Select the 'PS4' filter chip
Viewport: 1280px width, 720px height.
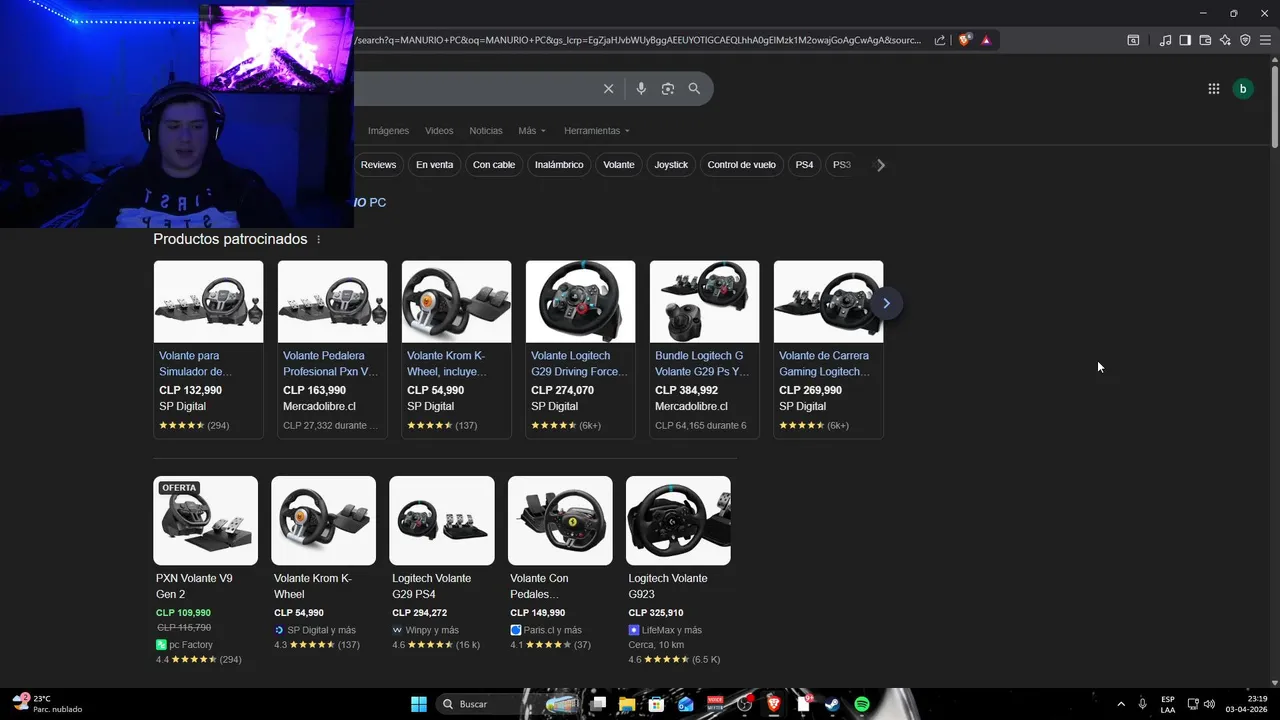(x=804, y=165)
